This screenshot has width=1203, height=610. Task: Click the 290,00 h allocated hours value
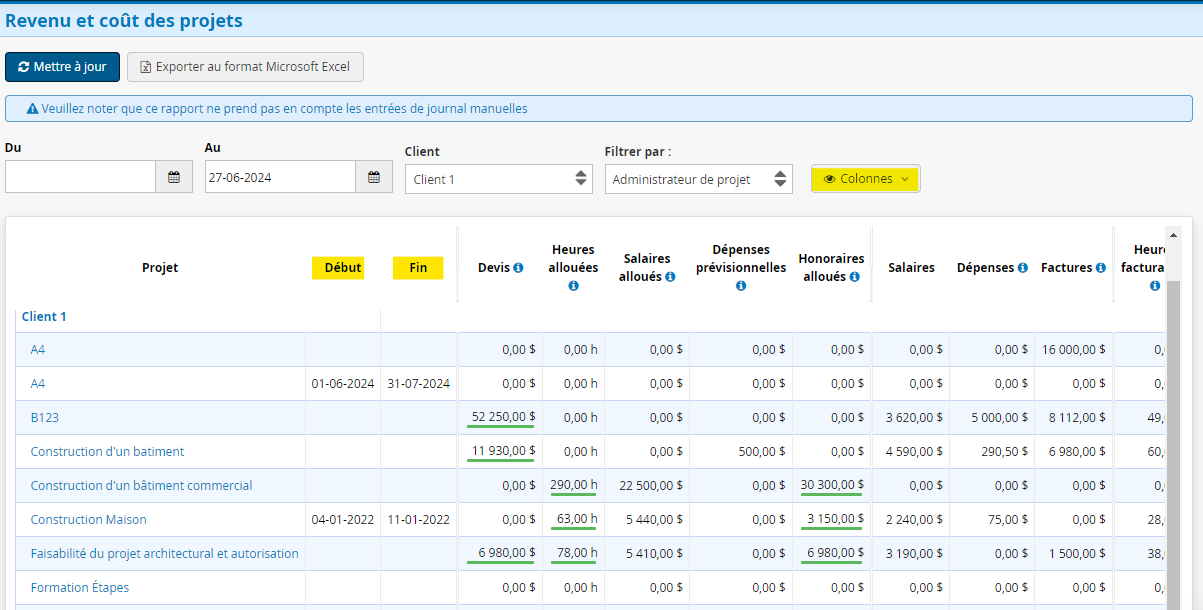[574, 485]
